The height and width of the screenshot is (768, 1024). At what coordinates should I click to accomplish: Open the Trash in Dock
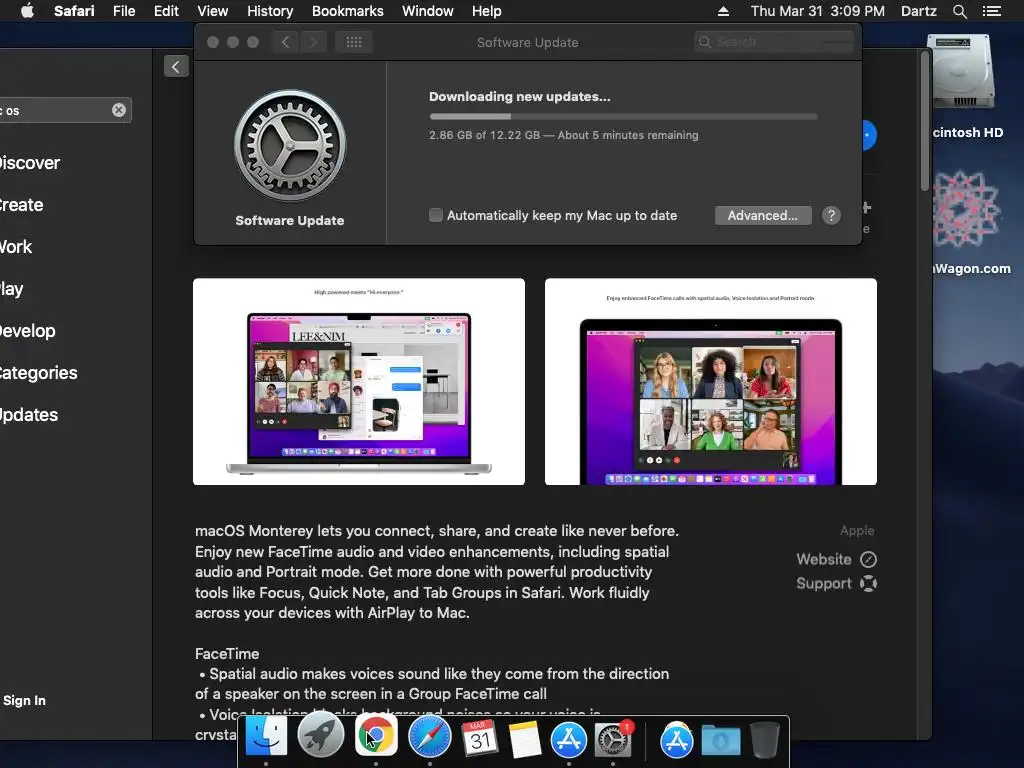point(764,739)
